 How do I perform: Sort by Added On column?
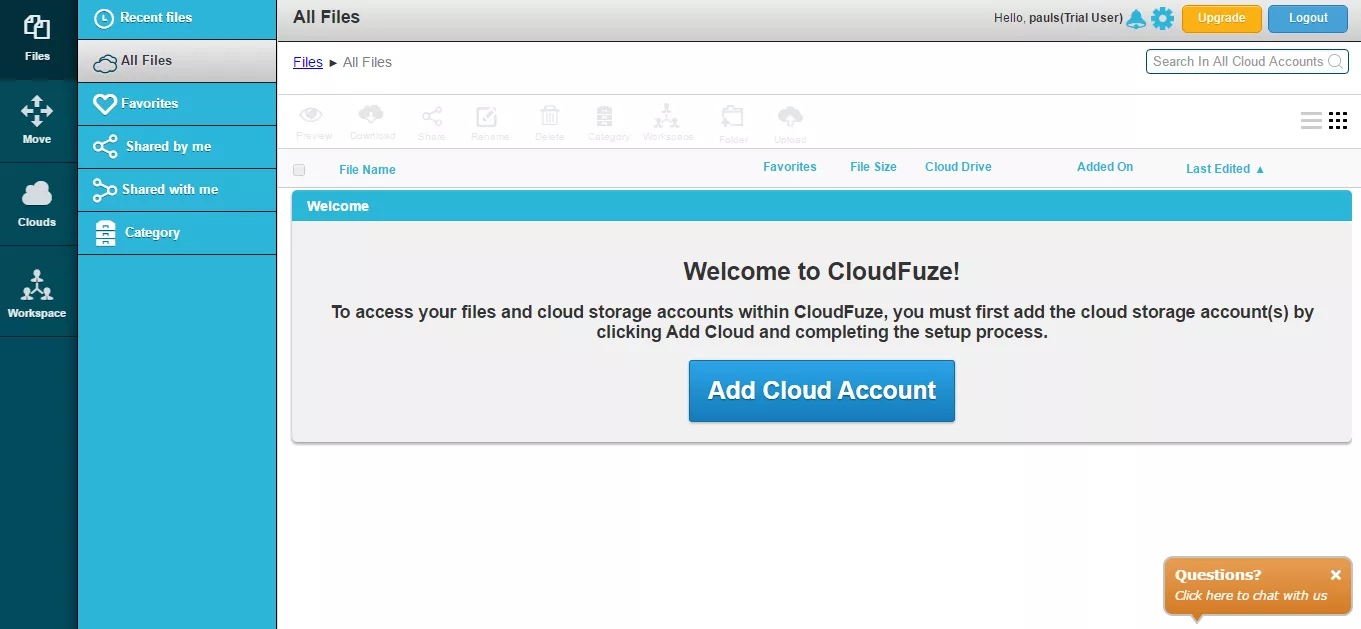1105,167
